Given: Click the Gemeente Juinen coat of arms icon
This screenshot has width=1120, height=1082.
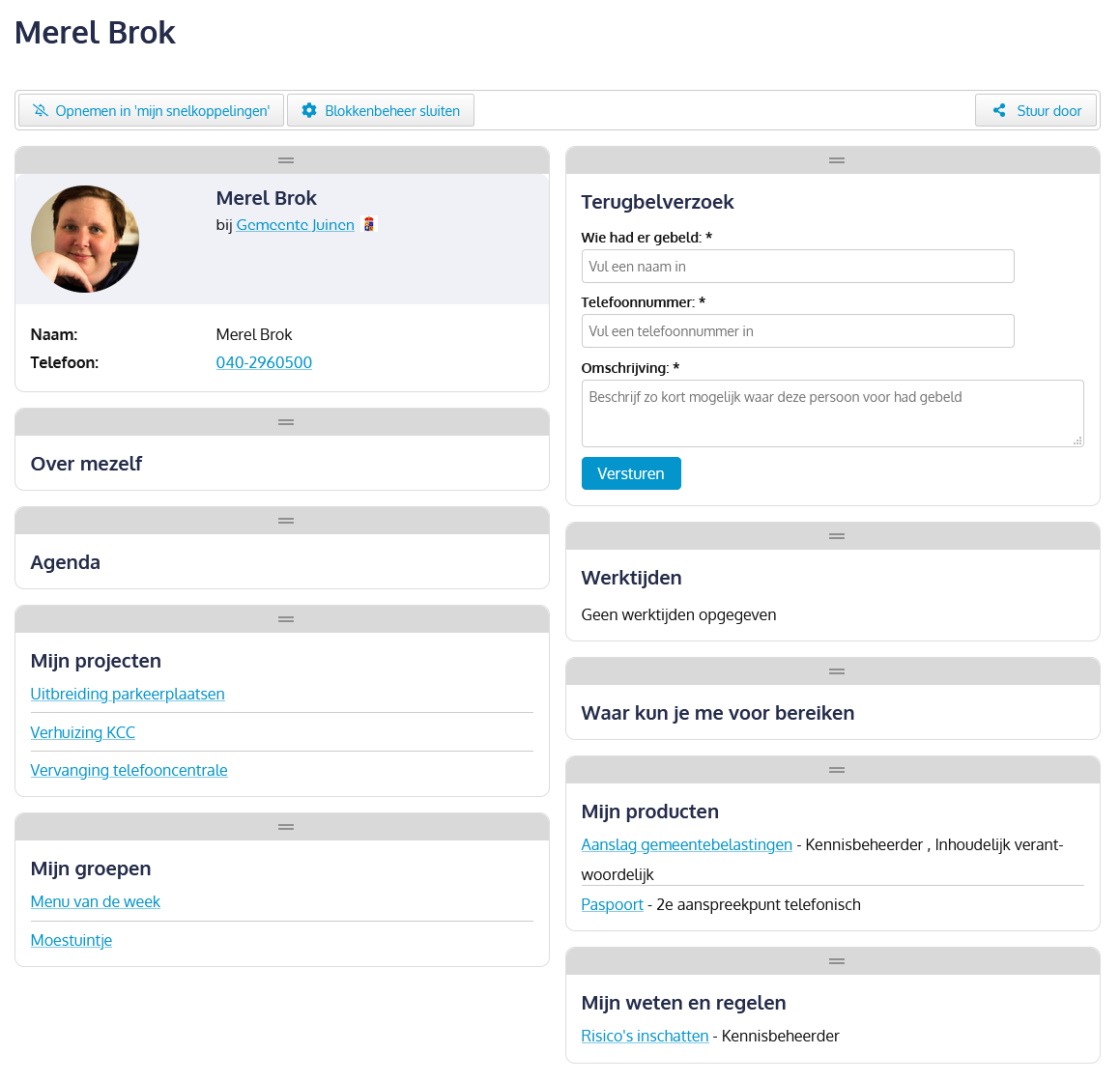Looking at the screenshot, I should (x=368, y=224).
